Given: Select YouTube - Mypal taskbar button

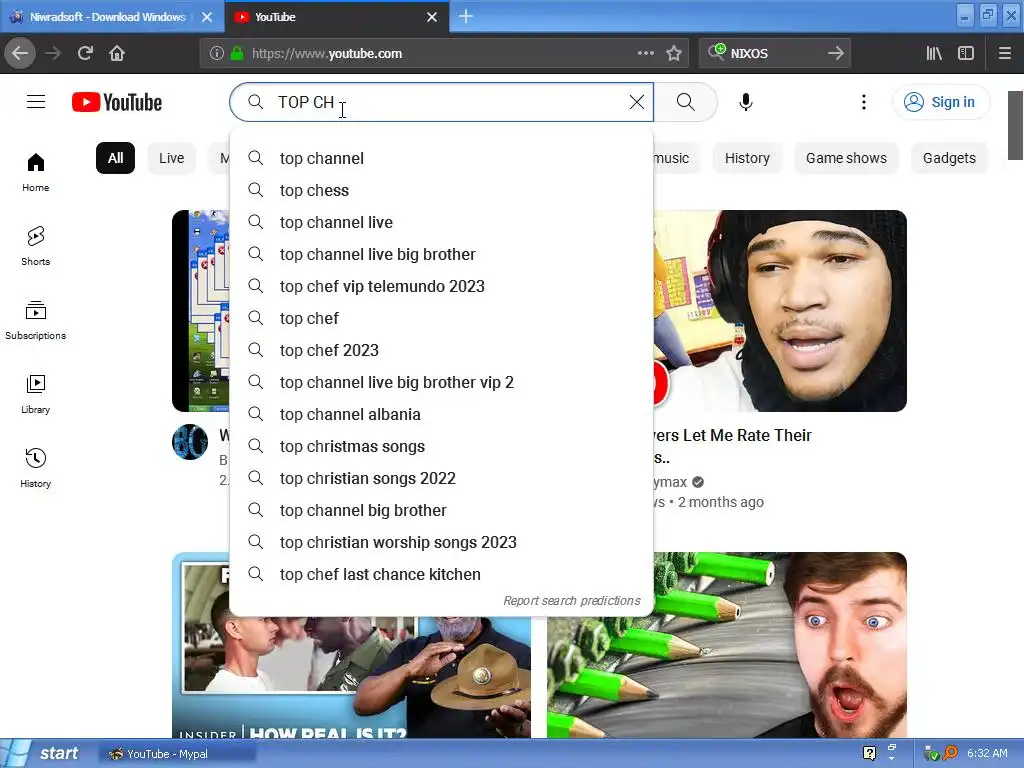Looking at the screenshot, I should (x=176, y=754).
